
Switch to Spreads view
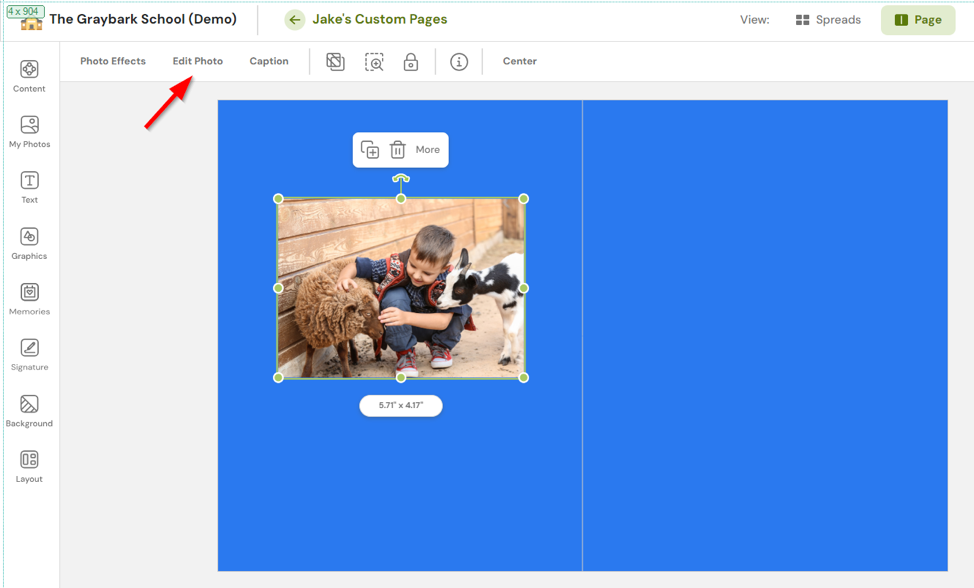point(827,19)
